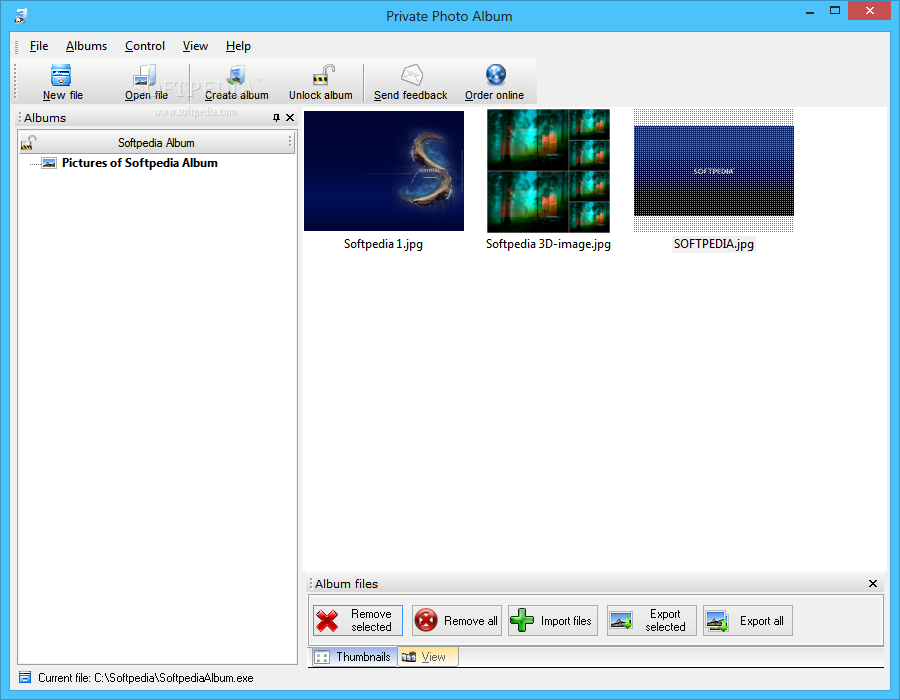This screenshot has height=700, width=900.
Task: Click the New file toolbar label
Action: tap(63, 95)
